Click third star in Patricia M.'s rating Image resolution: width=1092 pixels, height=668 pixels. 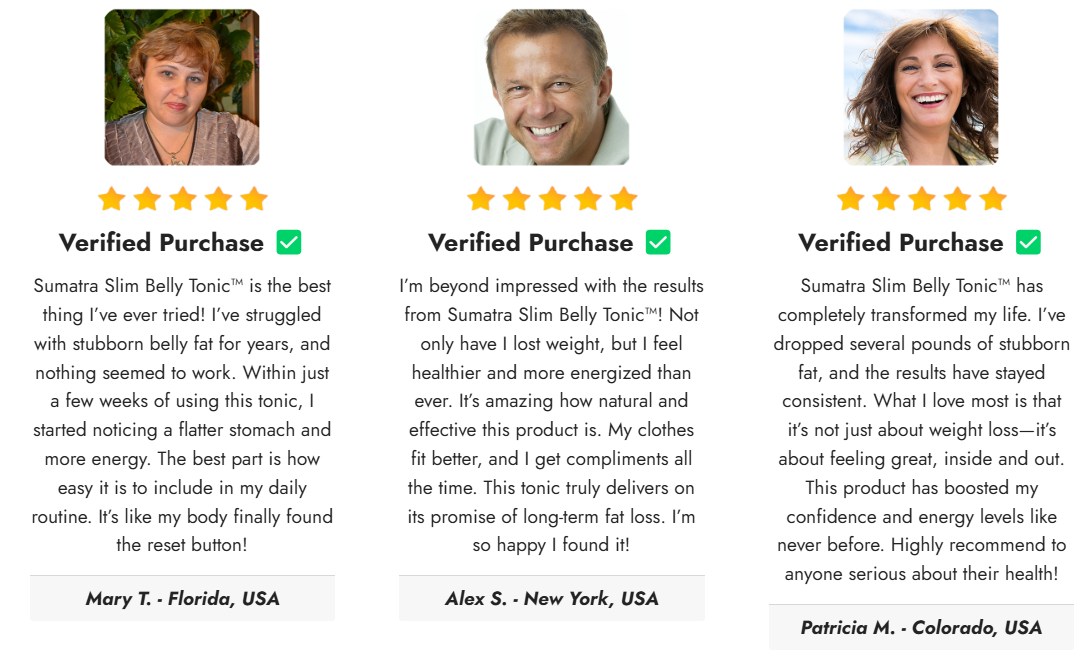point(921,199)
